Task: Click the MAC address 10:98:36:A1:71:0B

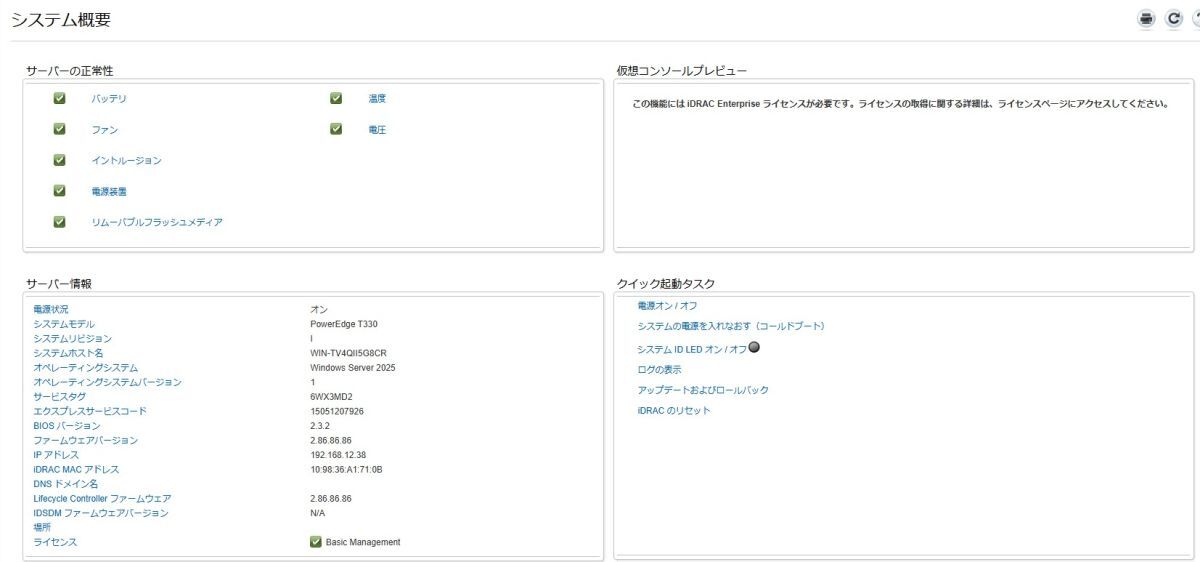Action: tap(346, 469)
